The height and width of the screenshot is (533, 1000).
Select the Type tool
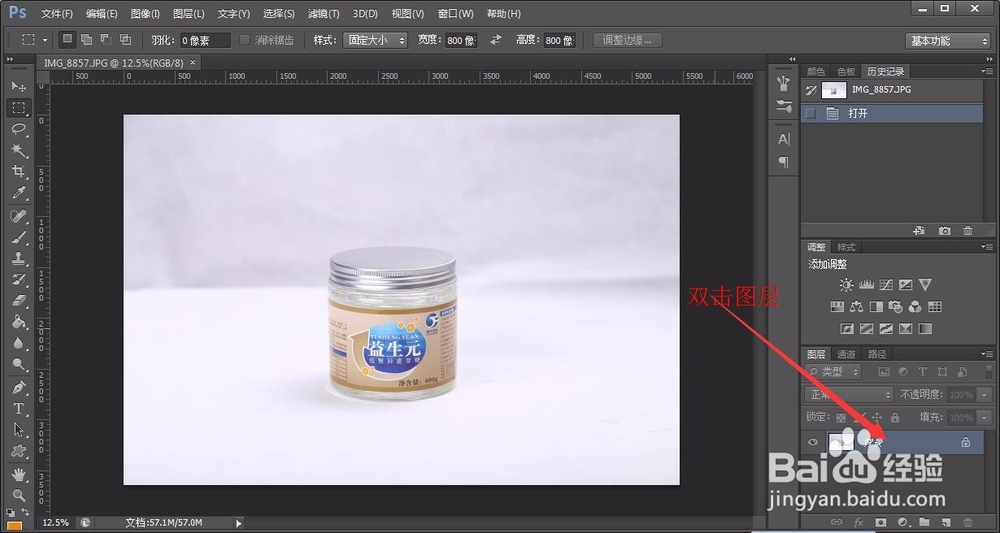point(18,409)
